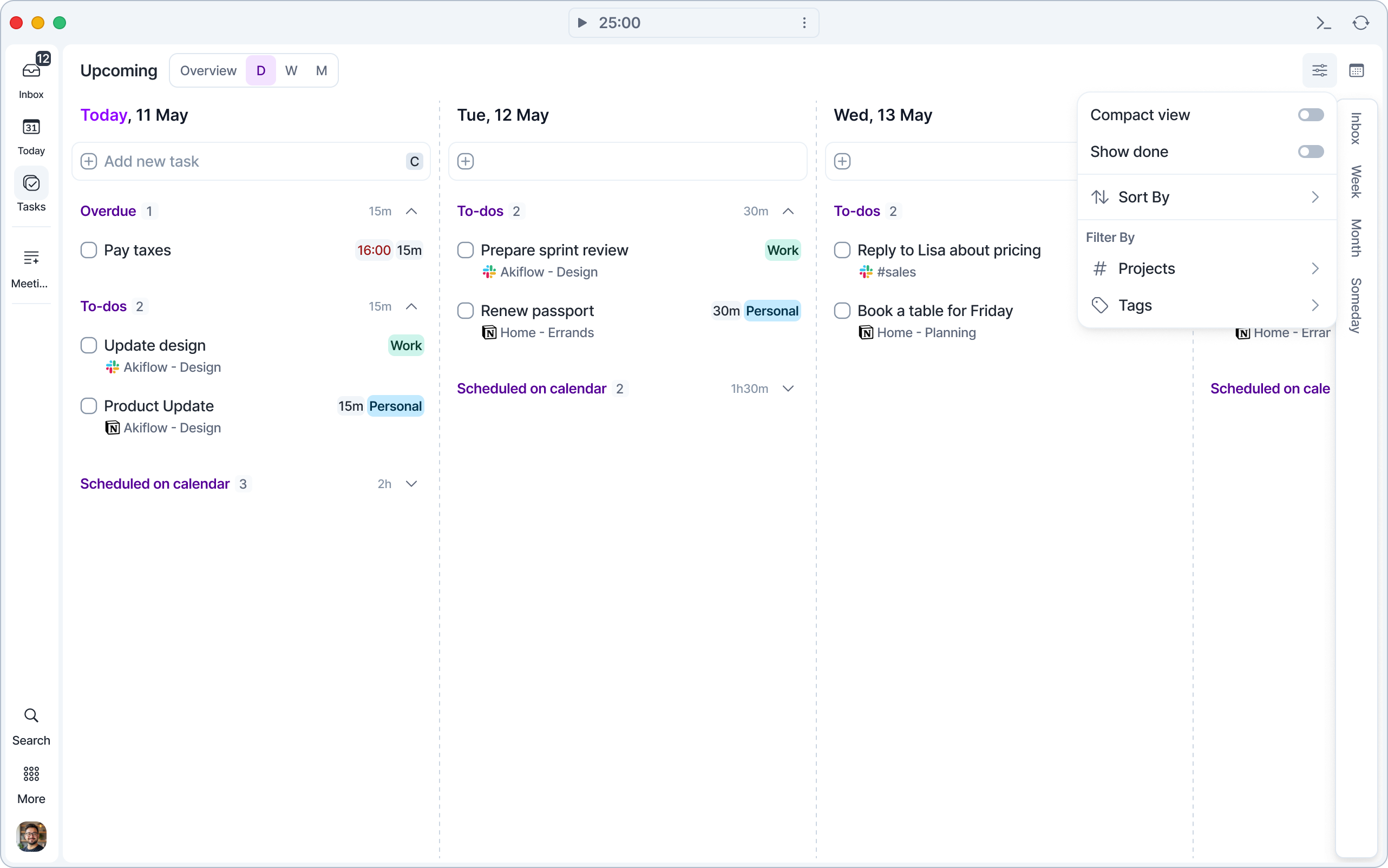Screen dimensions: 1388x868
Task: Click the Tags label icon
Action: coord(1099,305)
